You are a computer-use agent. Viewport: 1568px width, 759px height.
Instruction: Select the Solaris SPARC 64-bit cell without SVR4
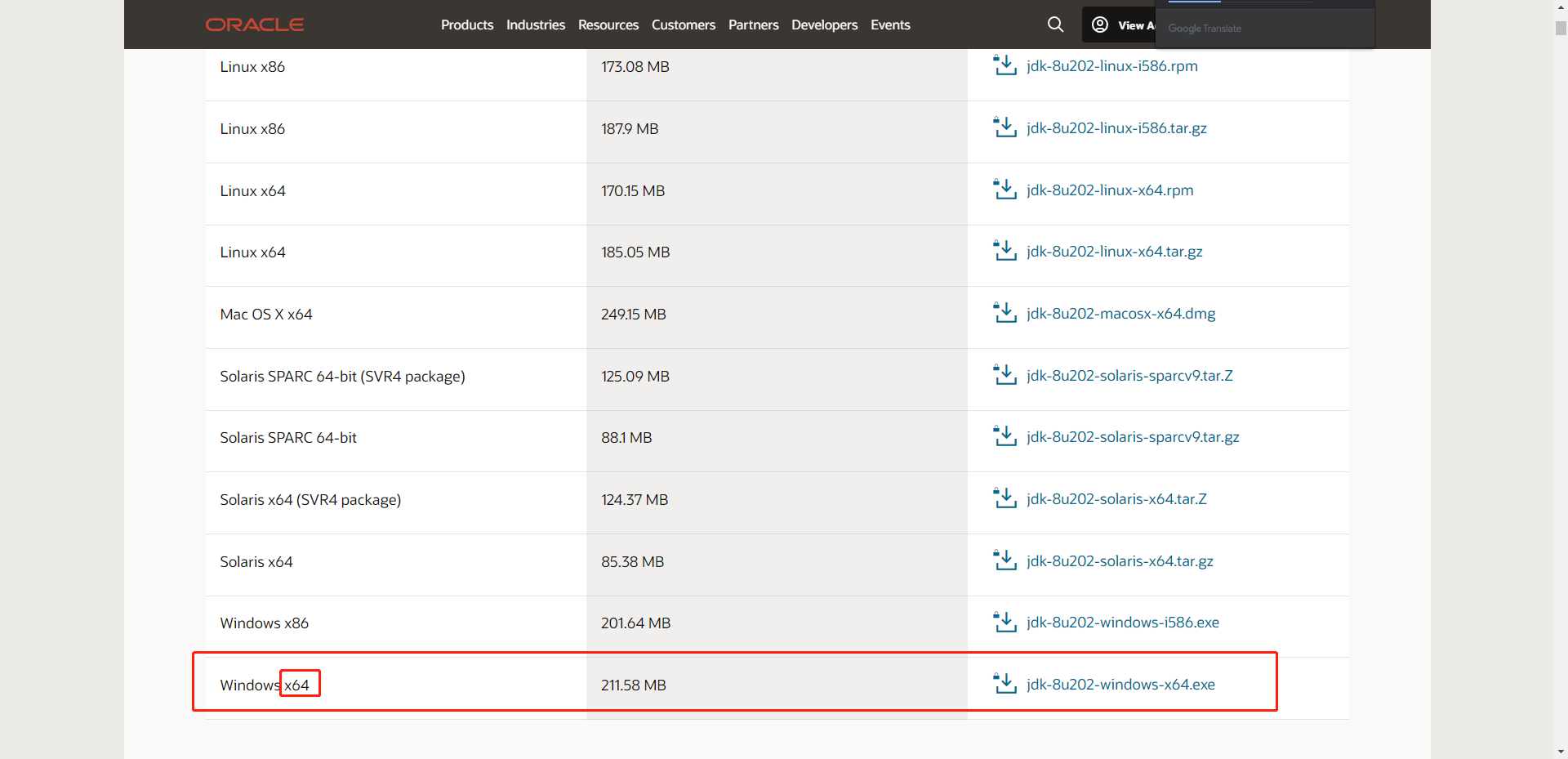tap(396, 441)
